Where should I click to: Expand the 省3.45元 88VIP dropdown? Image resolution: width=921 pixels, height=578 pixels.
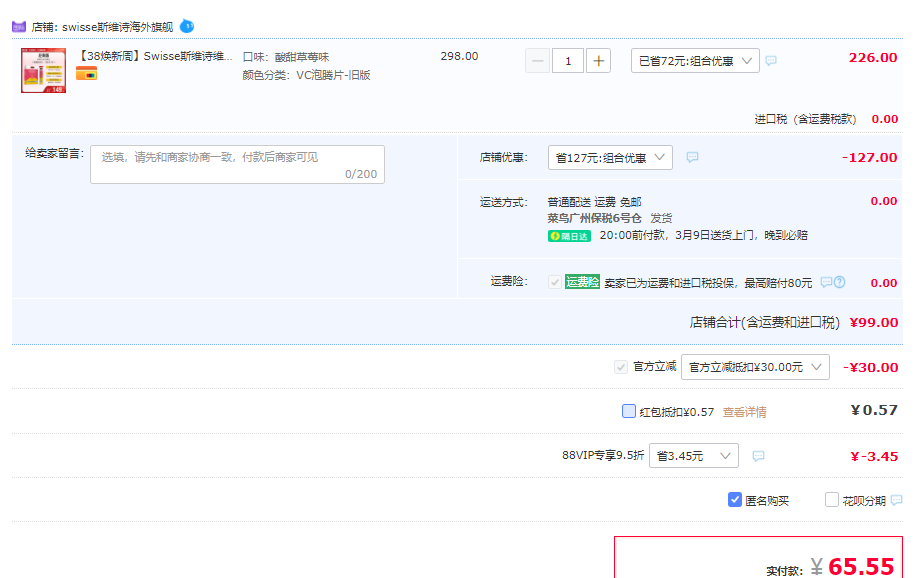[694, 456]
